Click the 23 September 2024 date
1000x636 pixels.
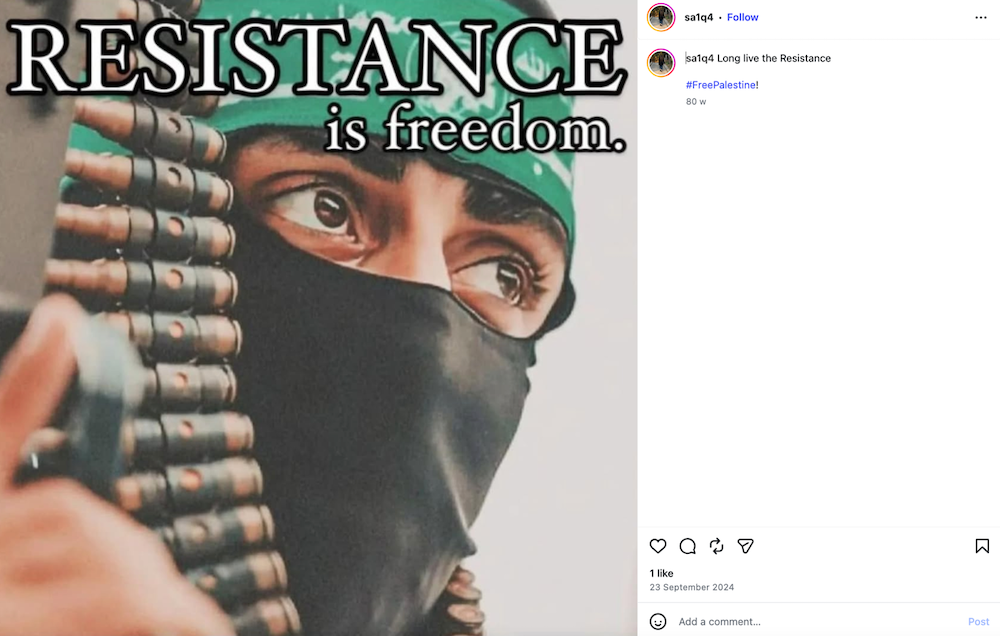point(691,587)
